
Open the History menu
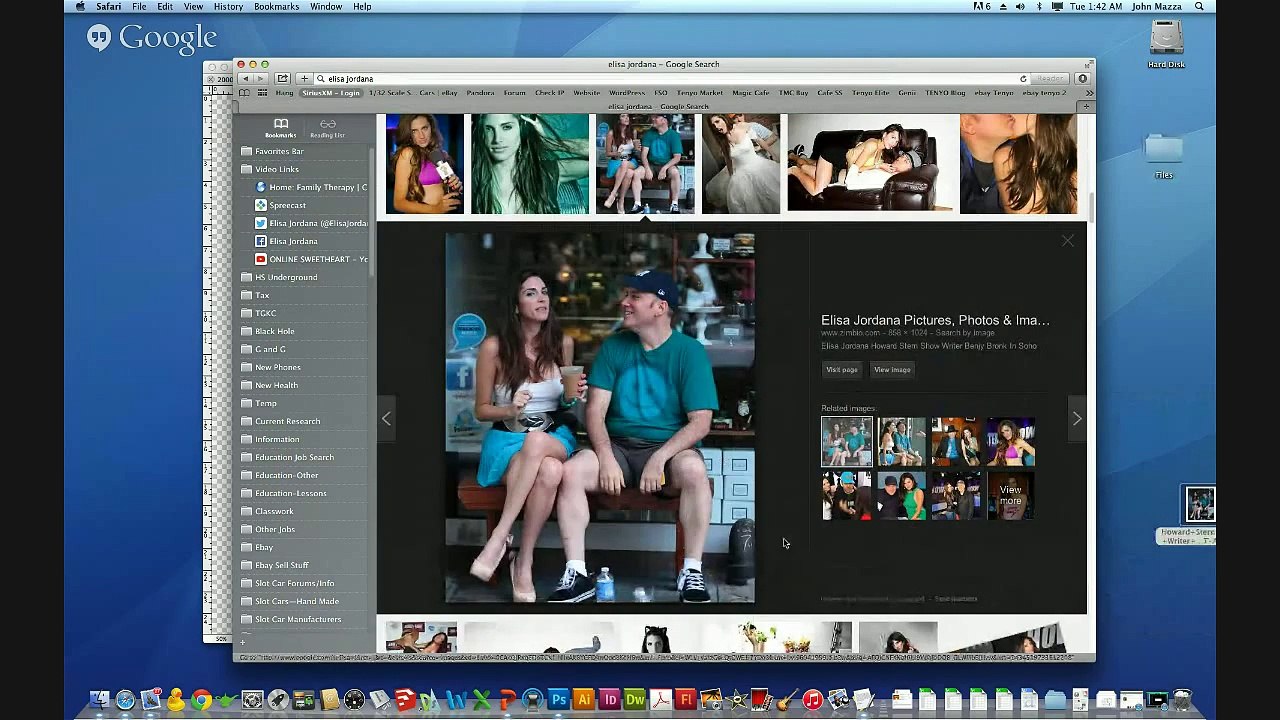228,7
